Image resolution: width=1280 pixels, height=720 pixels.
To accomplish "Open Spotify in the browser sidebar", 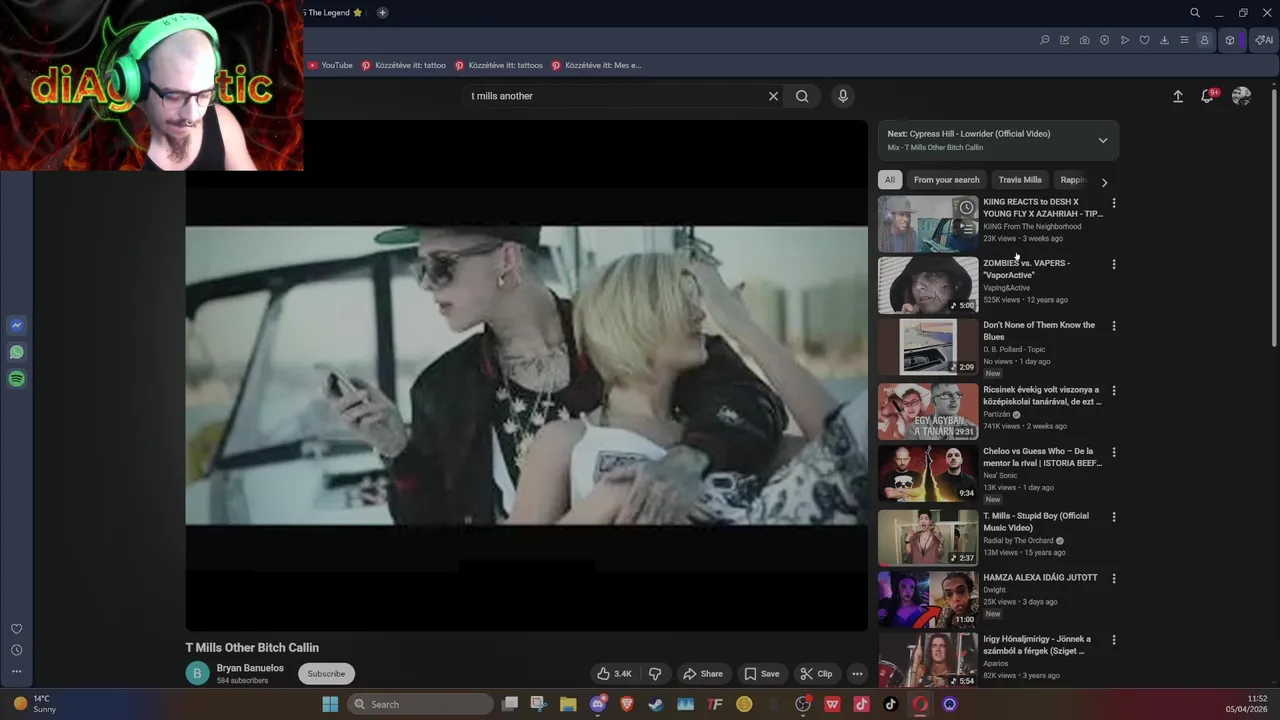I will coord(16,379).
